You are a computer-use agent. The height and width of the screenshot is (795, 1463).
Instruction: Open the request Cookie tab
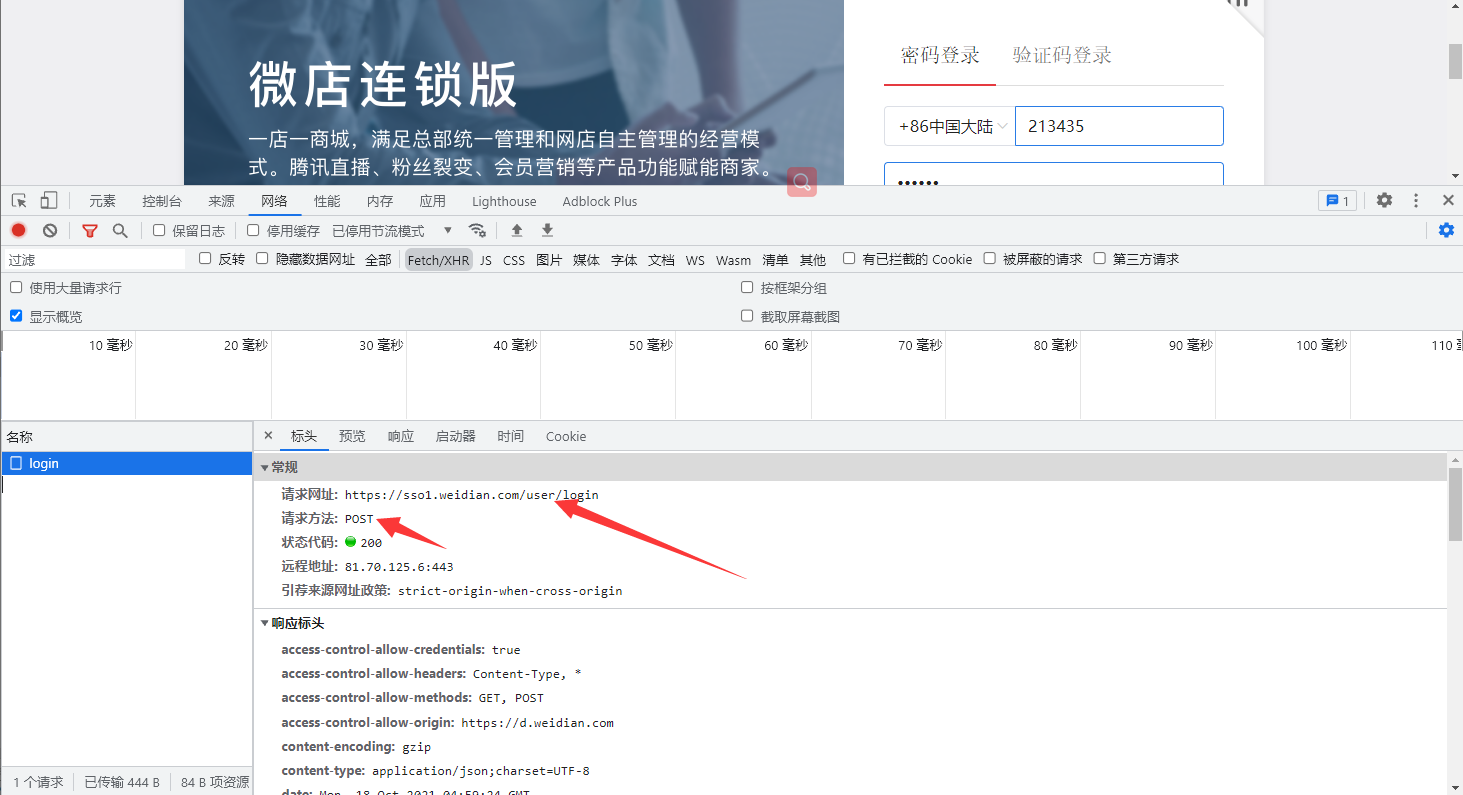coord(566,436)
